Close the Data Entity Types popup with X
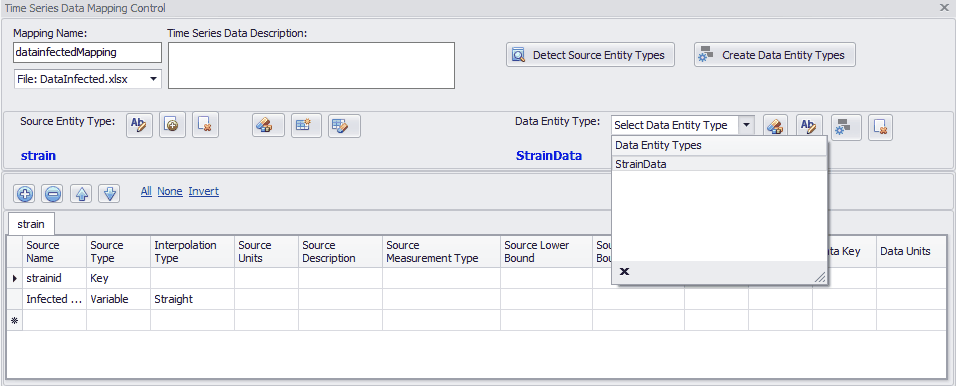The image size is (956, 386). point(624,271)
